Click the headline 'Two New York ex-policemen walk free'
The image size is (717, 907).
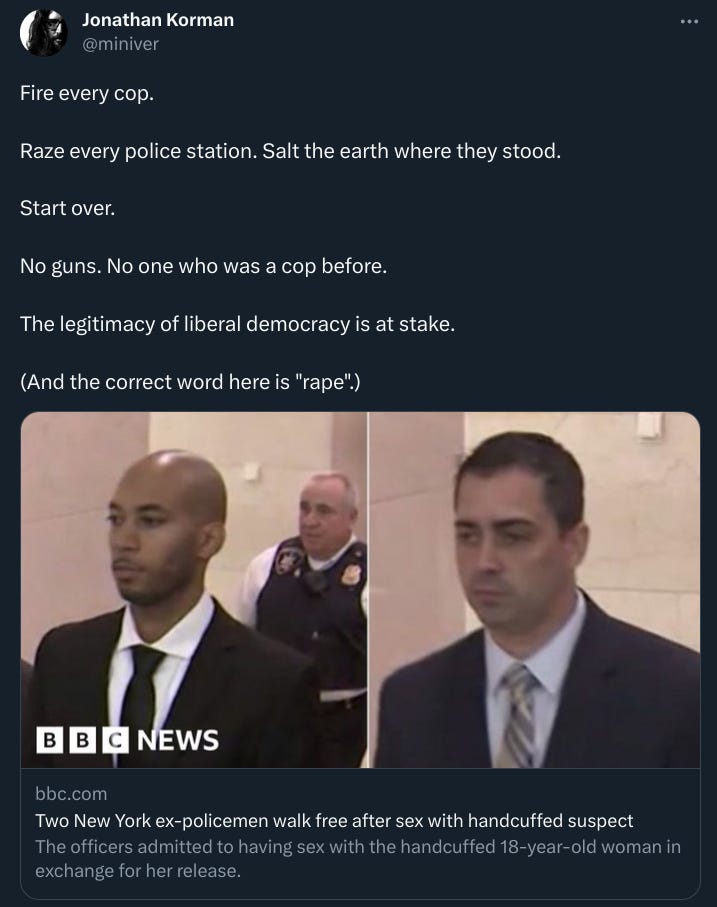click(x=334, y=820)
